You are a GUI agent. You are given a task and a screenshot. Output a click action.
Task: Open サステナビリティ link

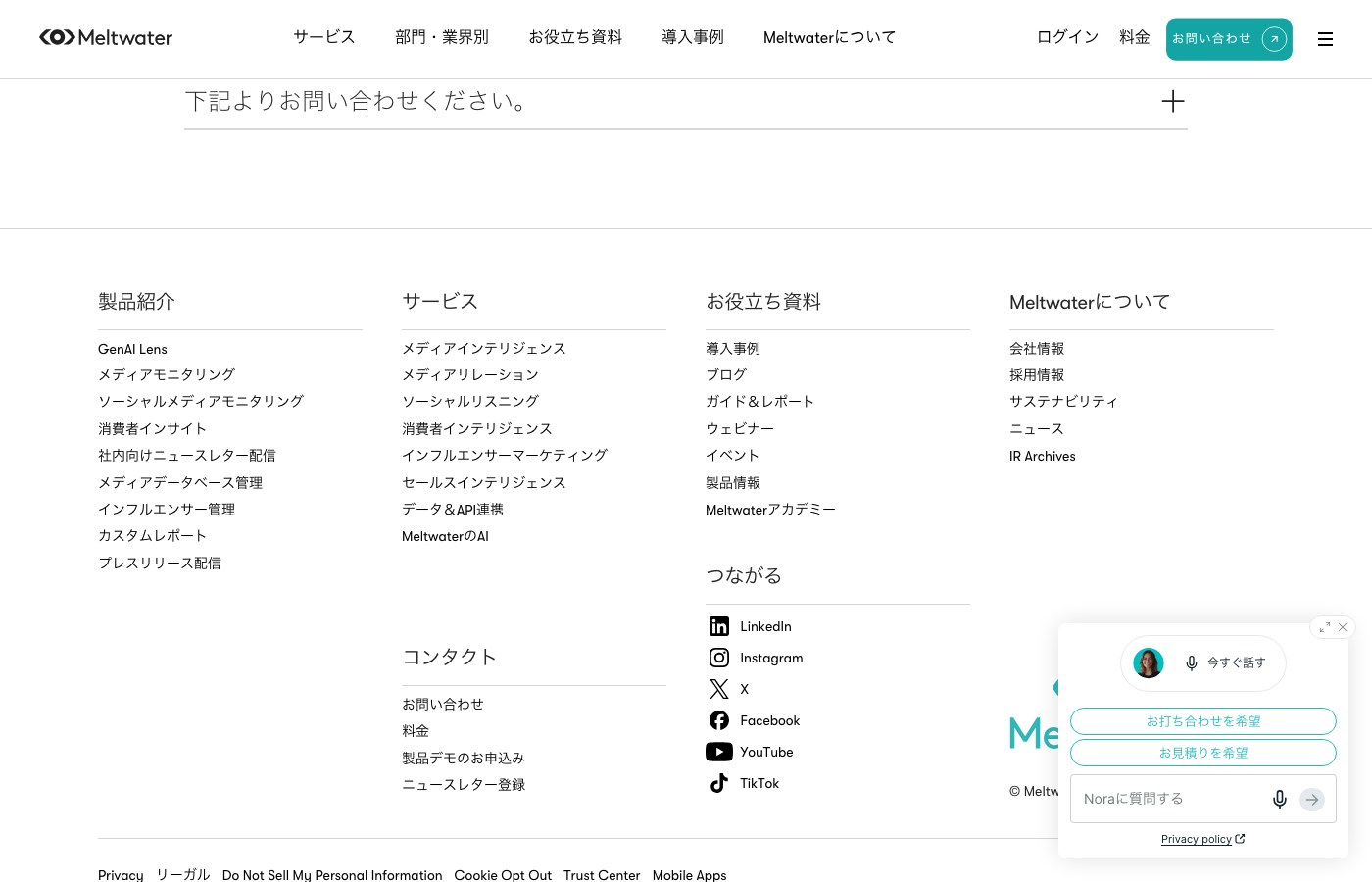[1064, 402]
